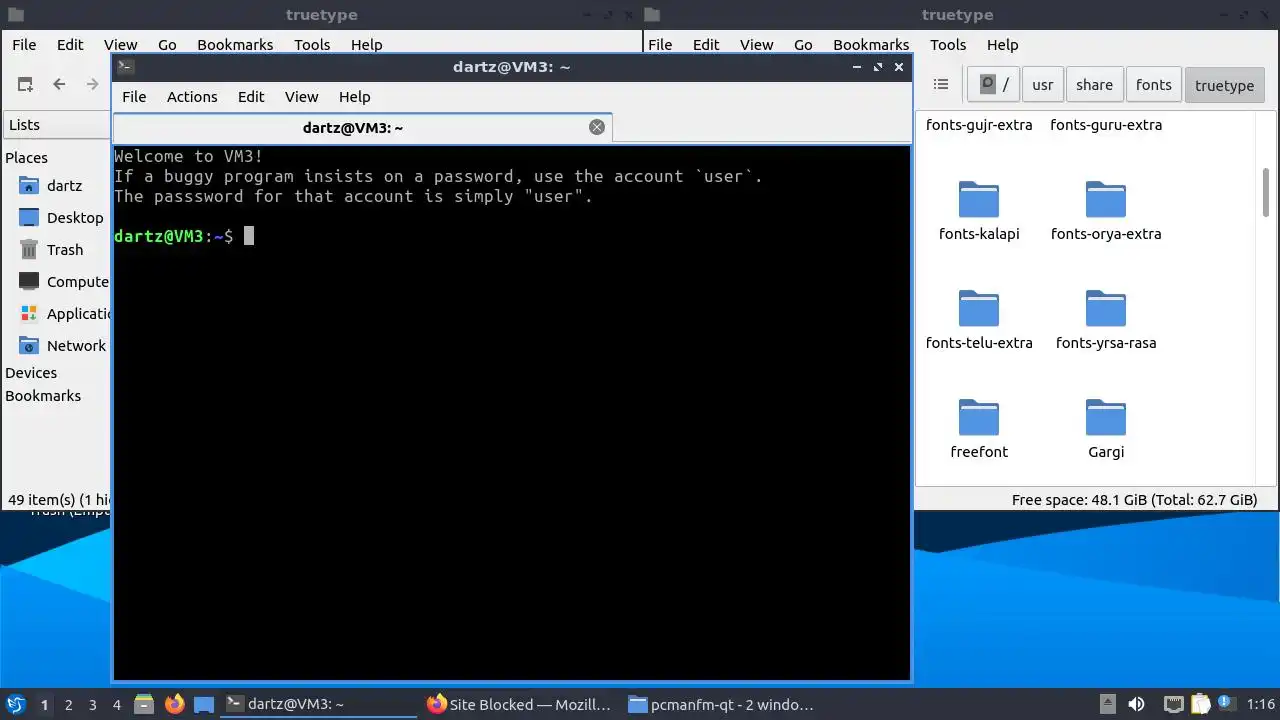This screenshot has height=720, width=1280.
Task: Switch to desktop workspace 3
Action: [92, 705]
